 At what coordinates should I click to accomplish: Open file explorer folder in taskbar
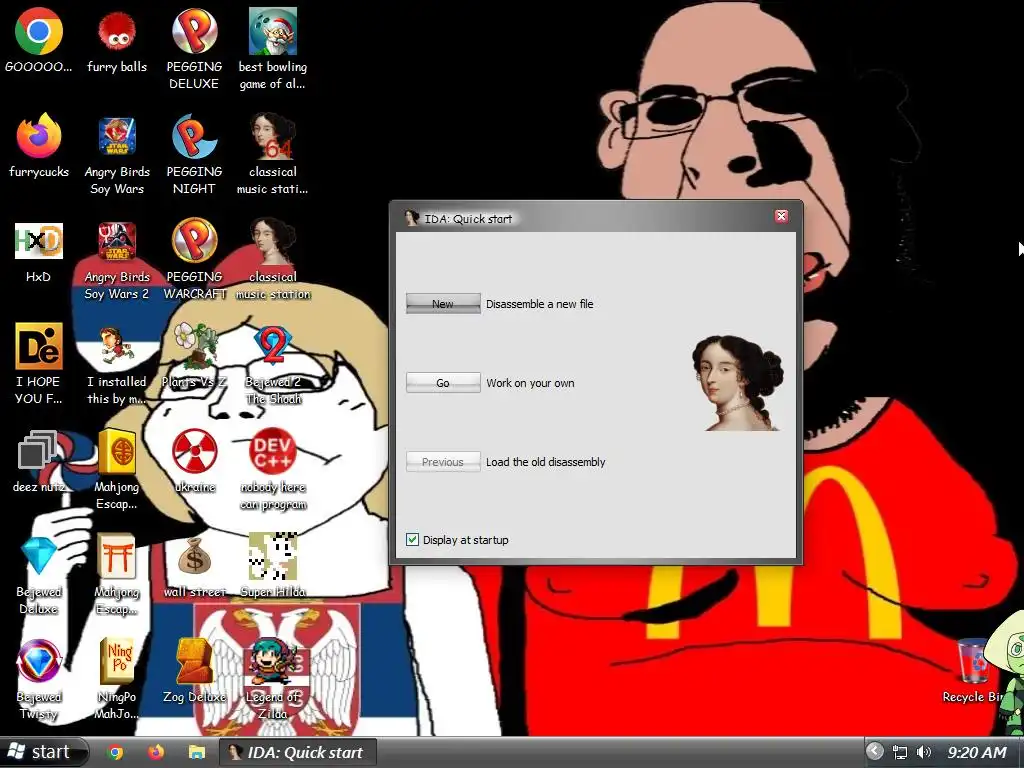tap(197, 752)
